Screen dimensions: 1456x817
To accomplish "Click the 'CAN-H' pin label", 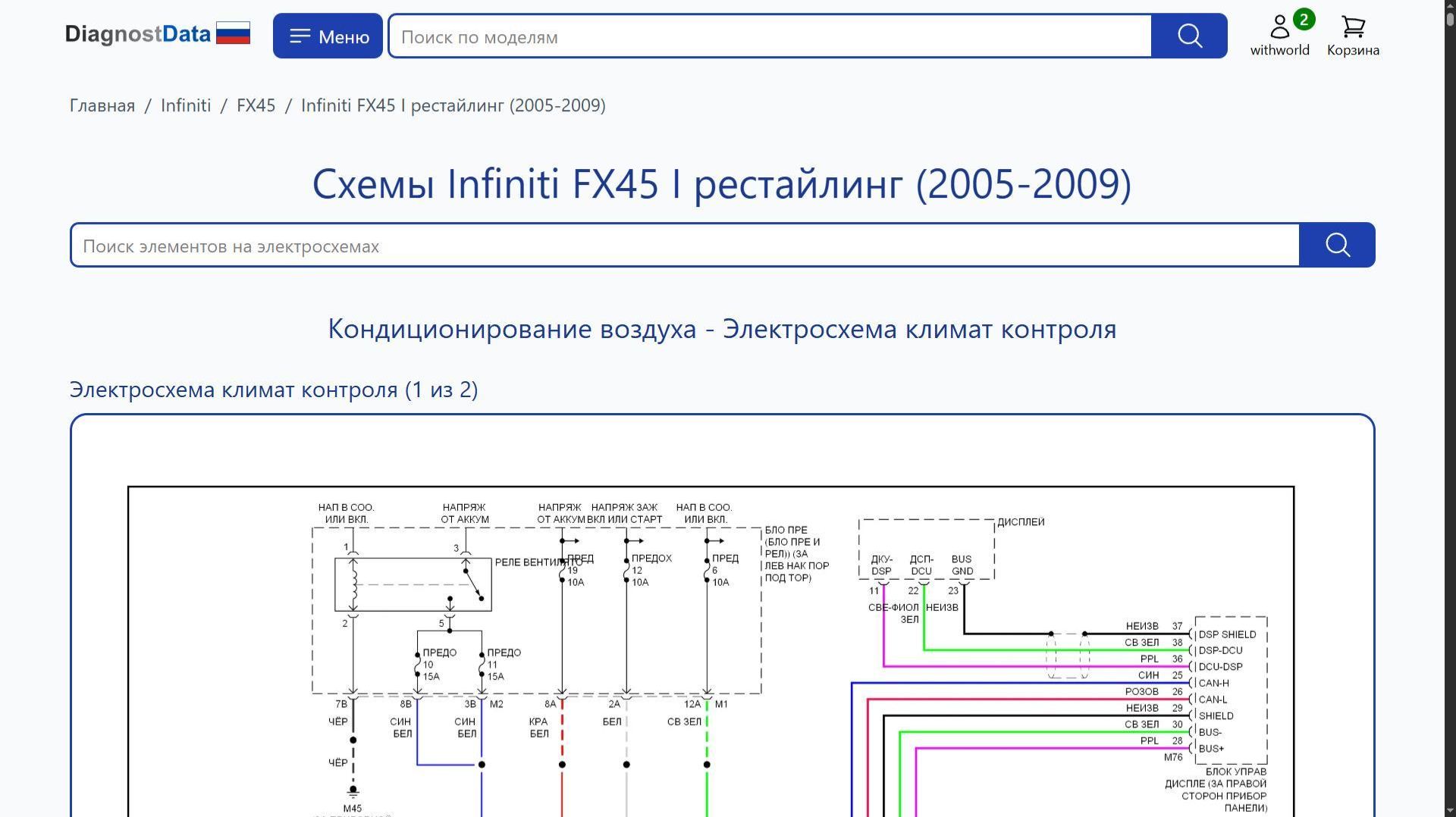I will (x=1213, y=683).
